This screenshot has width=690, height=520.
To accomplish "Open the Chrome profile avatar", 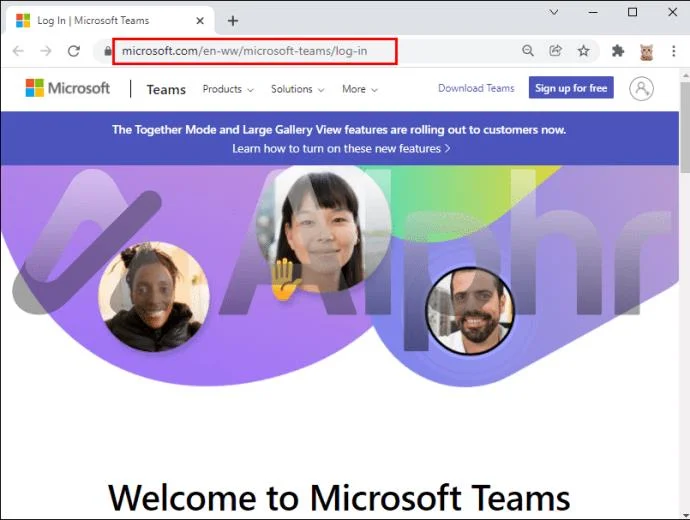I will coord(646,51).
